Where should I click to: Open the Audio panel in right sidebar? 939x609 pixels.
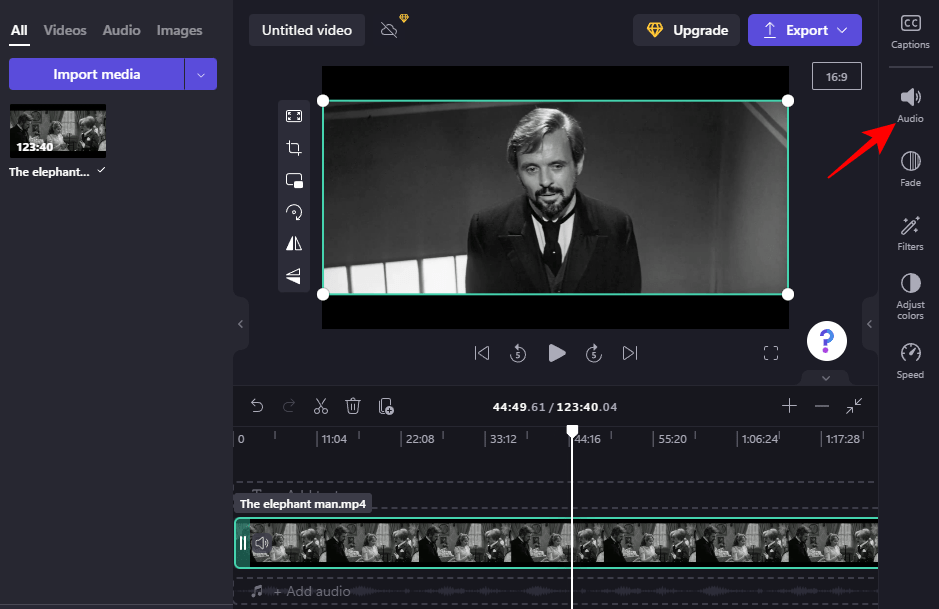click(x=909, y=105)
